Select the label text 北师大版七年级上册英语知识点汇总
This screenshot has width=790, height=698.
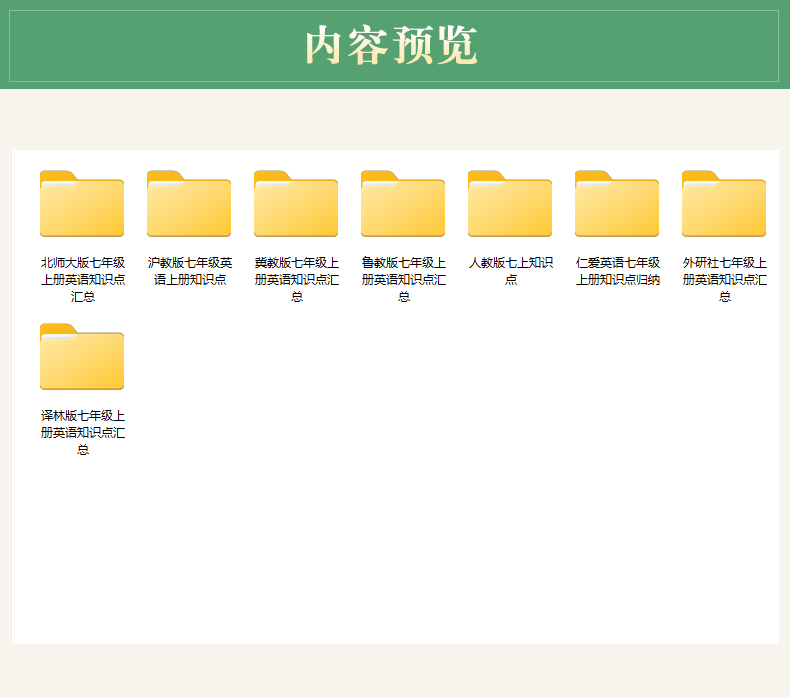(x=83, y=280)
